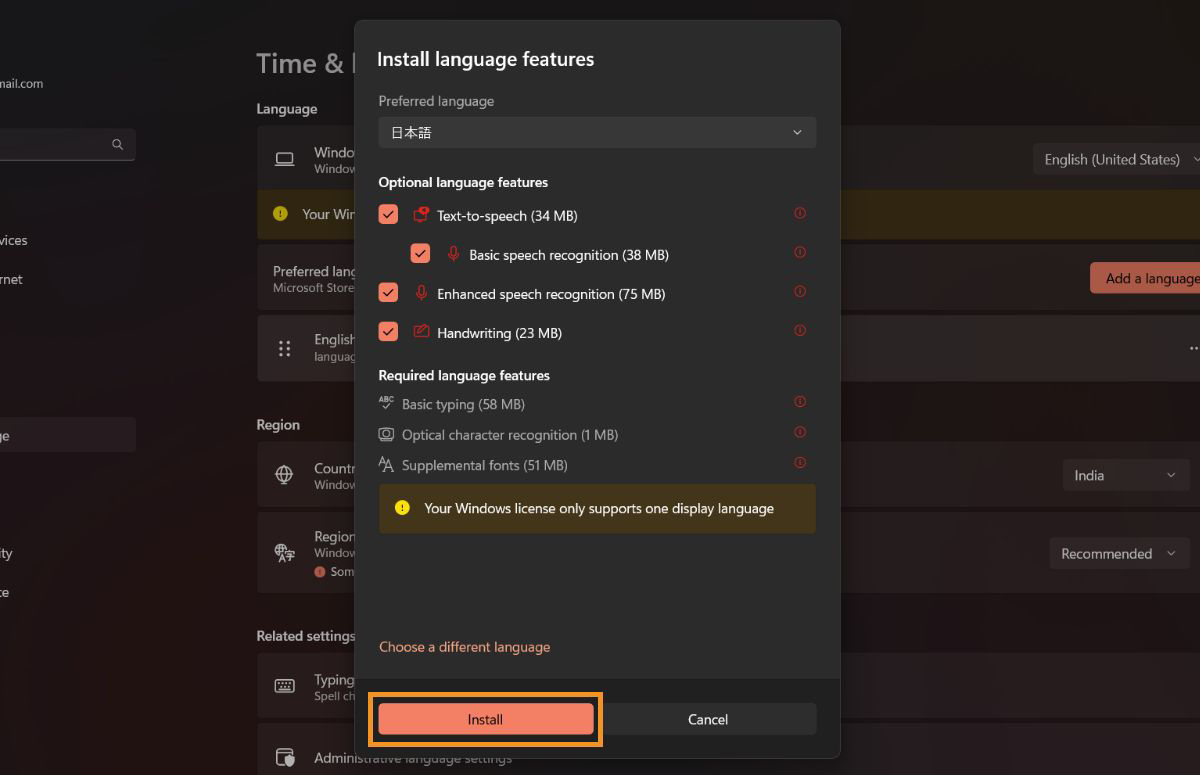Click the microphone icon beside Basic speech recognition
Screen dimensions: 1200x775
pyautogui.click(x=454, y=254)
